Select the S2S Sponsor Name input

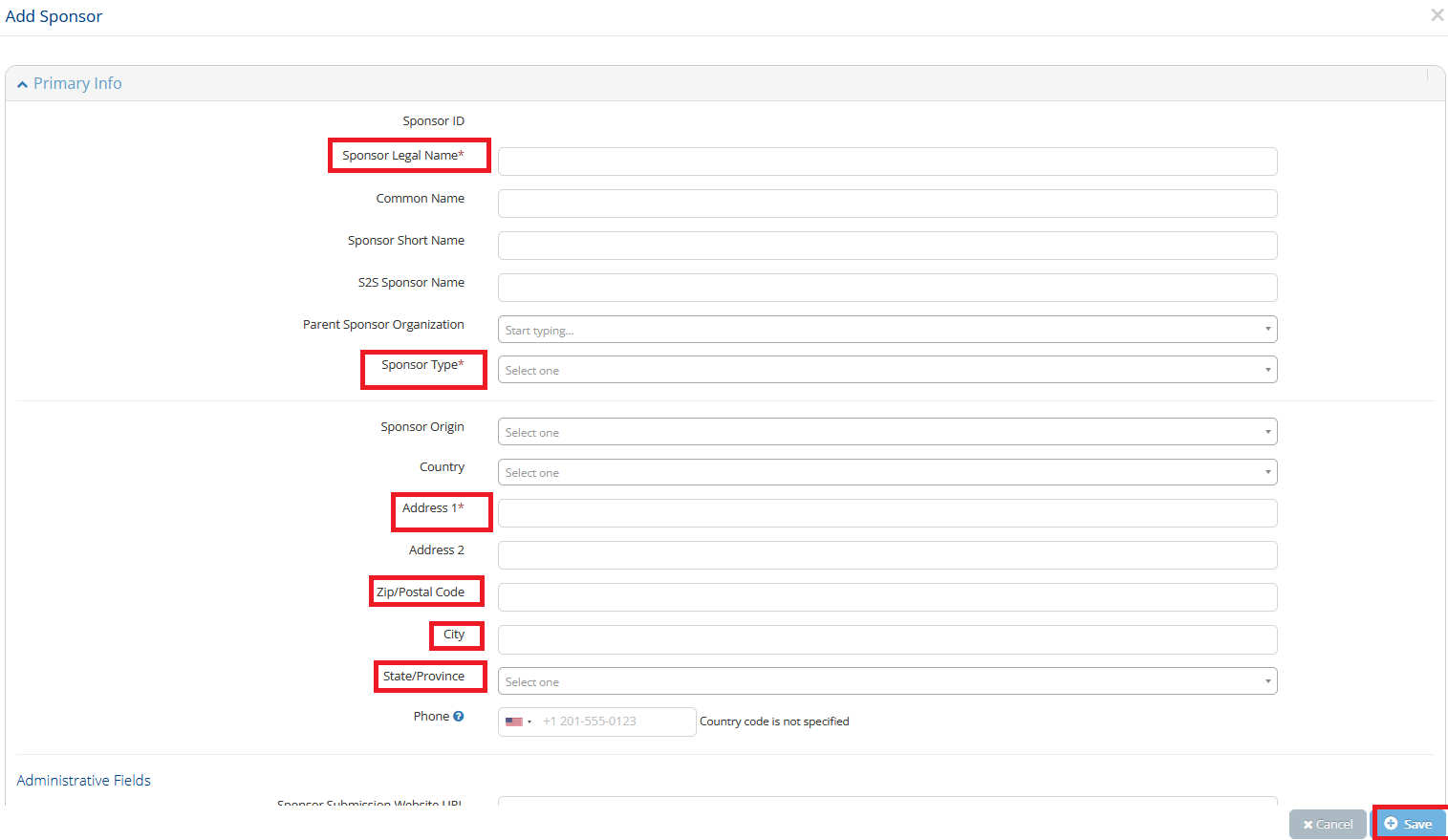click(x=887, y=288)
